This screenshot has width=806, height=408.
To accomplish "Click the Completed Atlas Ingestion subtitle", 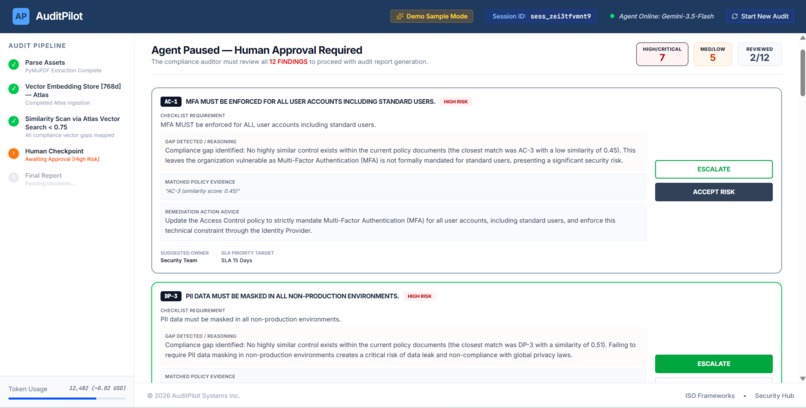I will coord(58,103).
